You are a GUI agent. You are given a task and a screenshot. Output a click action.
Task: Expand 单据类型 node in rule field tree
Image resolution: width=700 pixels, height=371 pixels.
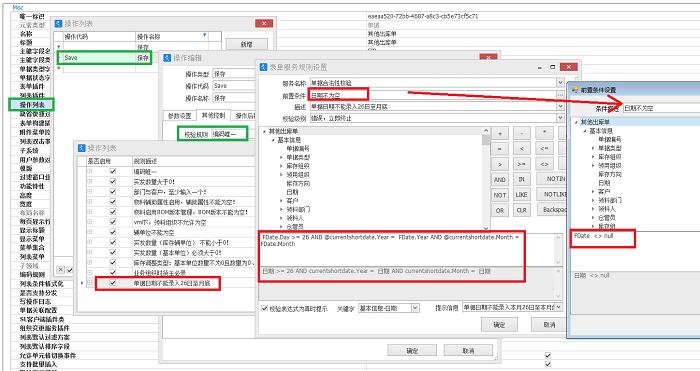click(x=281, y=157)
